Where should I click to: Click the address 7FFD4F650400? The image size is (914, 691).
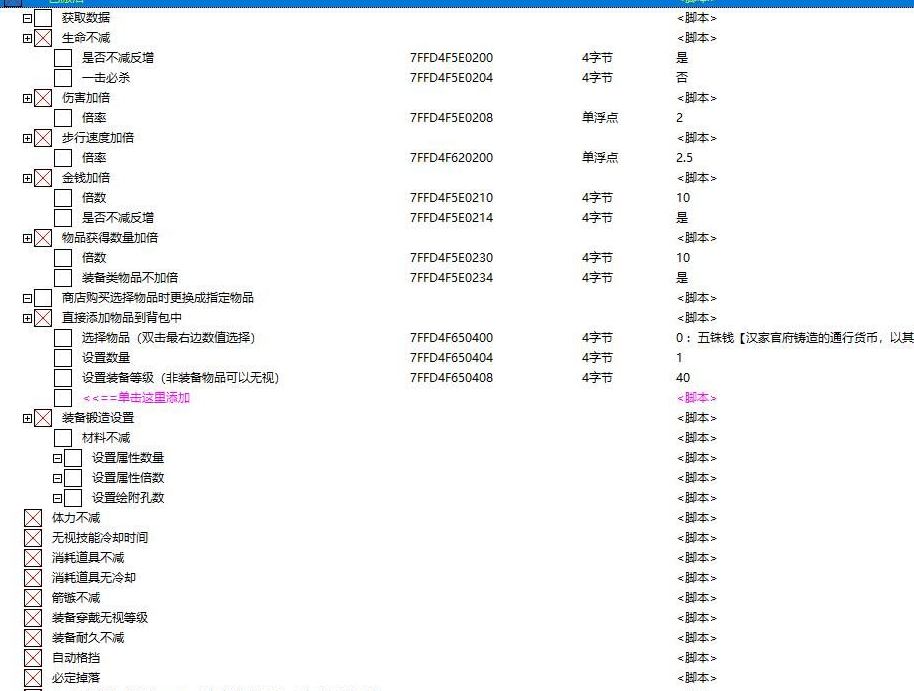pyautogui.click(x=451, y=338)
